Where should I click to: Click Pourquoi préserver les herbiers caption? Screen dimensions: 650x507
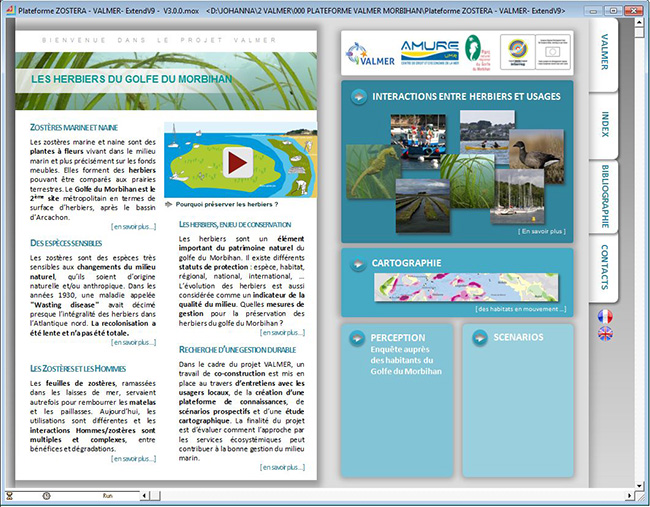[227, 204]
